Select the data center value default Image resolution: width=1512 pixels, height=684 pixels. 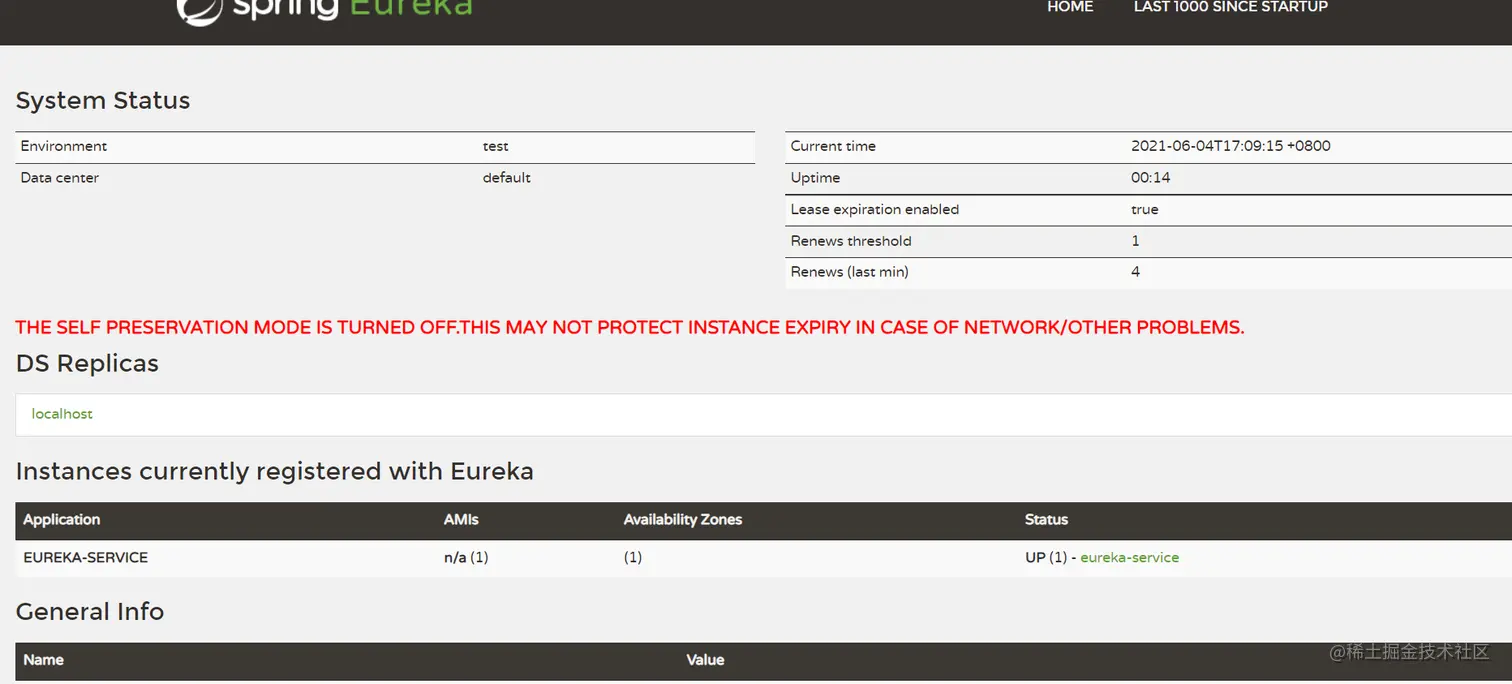pyautogui.click(x=506, y=178)
